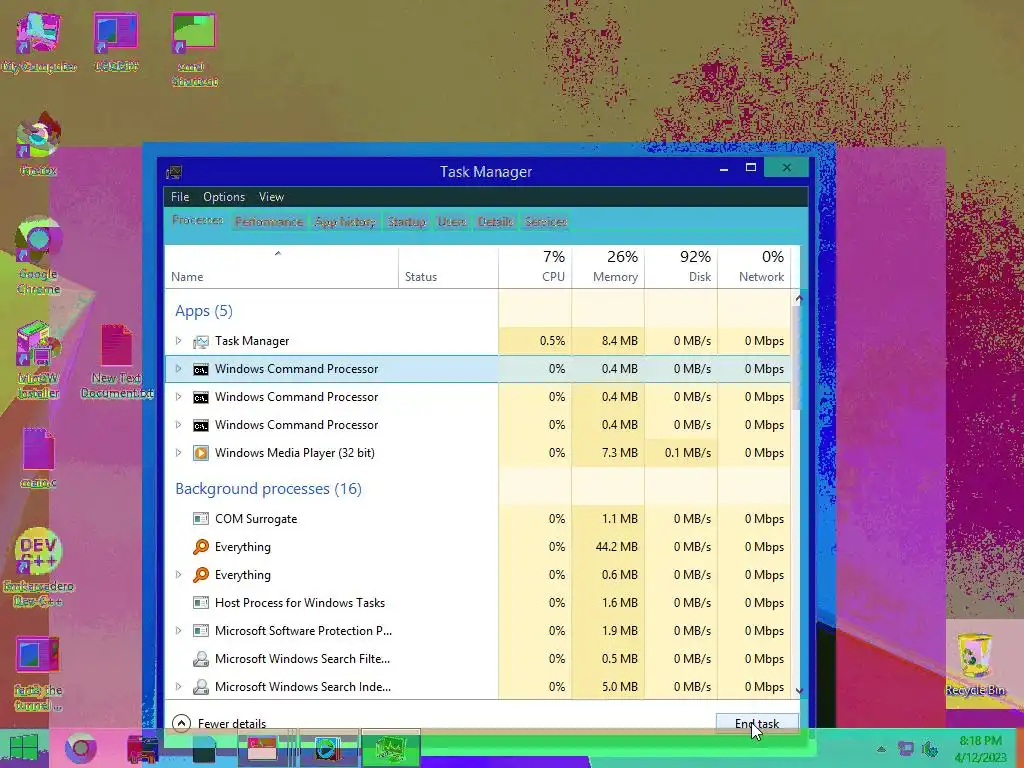
Task: Click the icon of the Everything process using 44.2 MB
Action: click(x=200, y=547)
